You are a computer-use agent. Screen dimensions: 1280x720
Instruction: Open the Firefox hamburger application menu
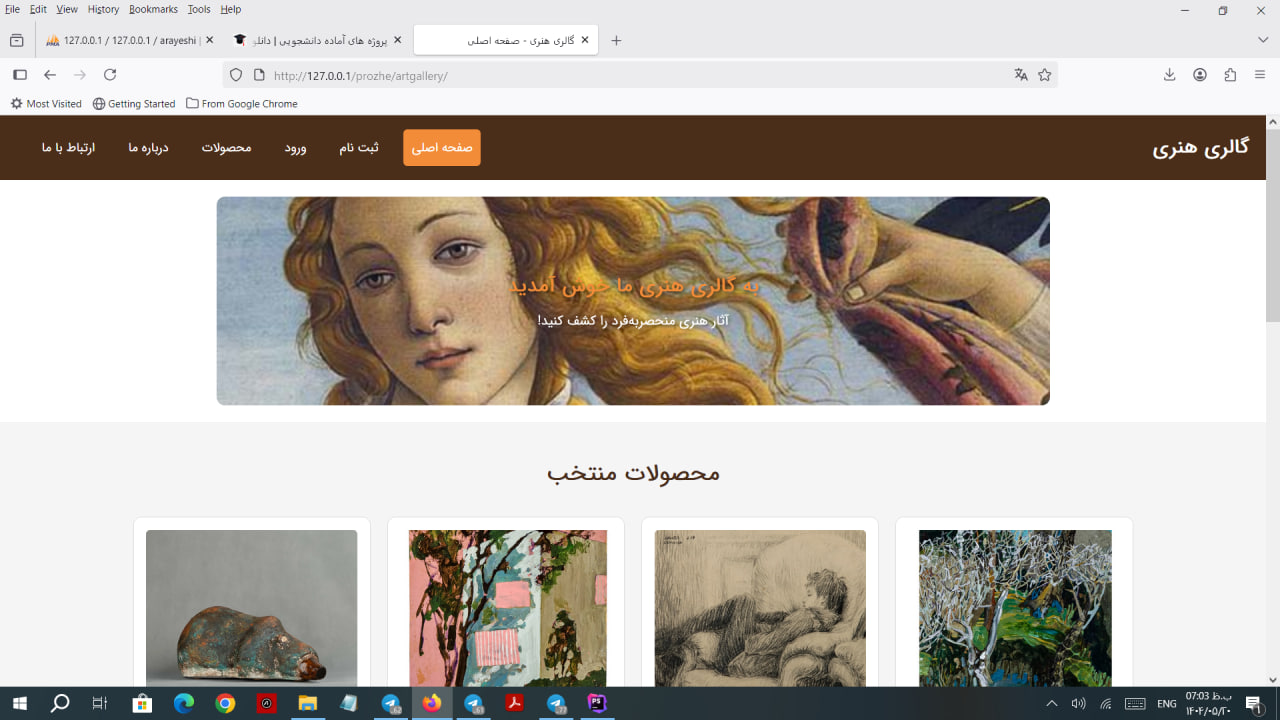coord(1260,75)
